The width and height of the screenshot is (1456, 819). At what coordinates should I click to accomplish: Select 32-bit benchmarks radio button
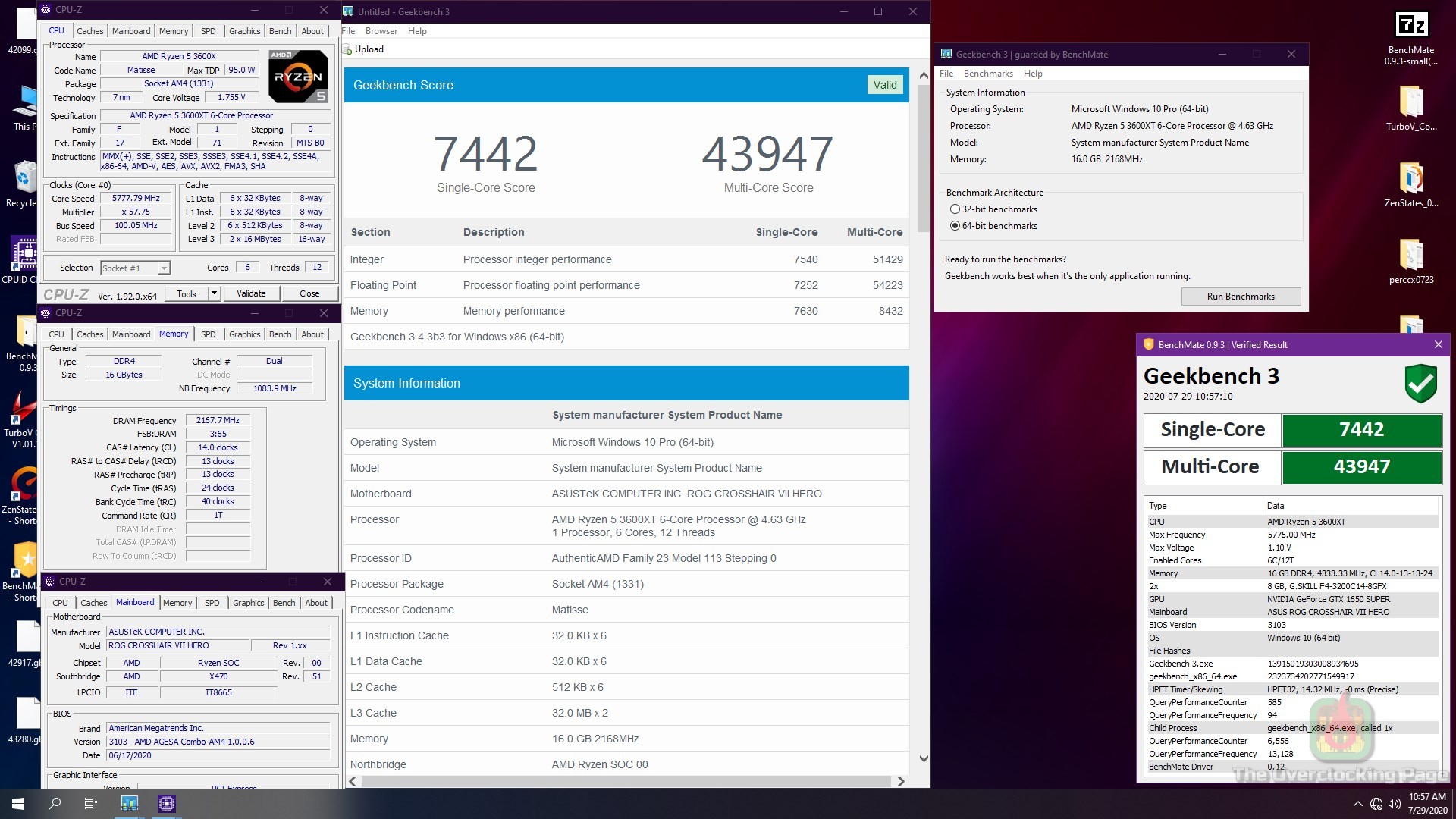point(955,209)
